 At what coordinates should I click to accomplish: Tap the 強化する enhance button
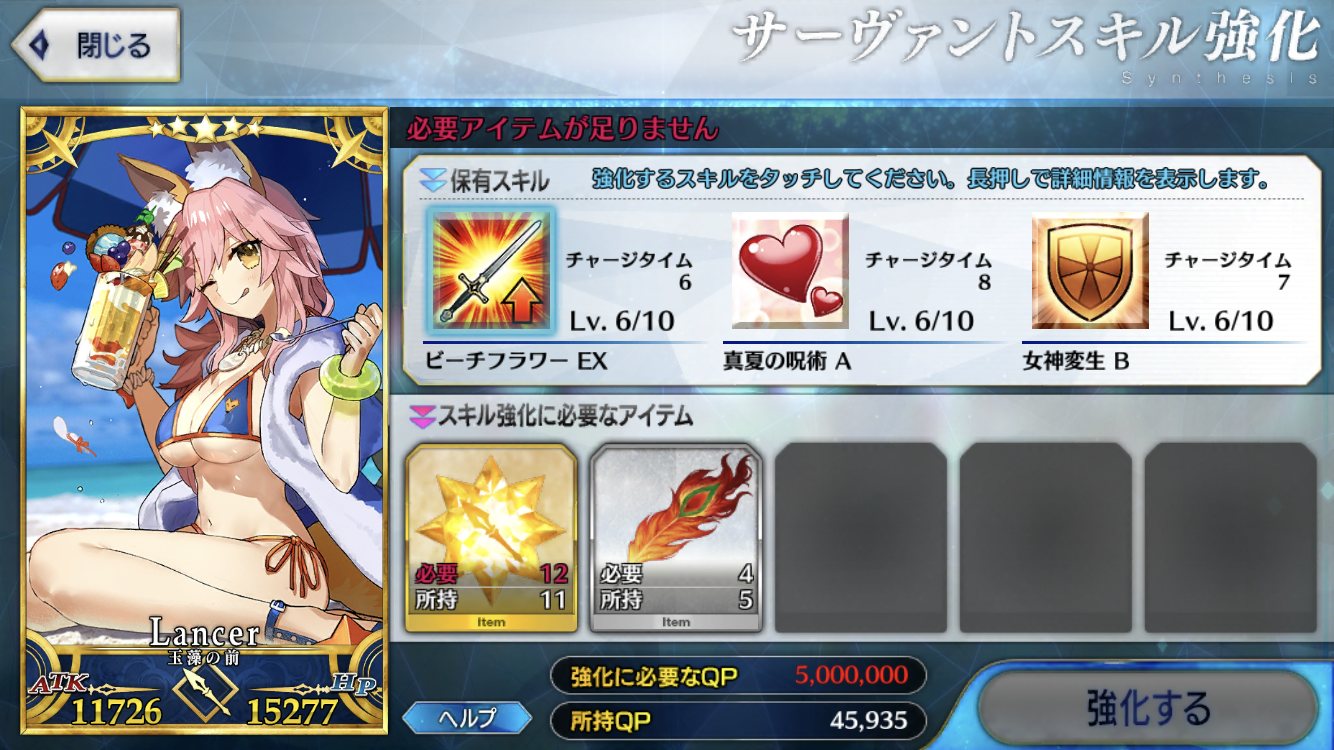click(1147, 707)
